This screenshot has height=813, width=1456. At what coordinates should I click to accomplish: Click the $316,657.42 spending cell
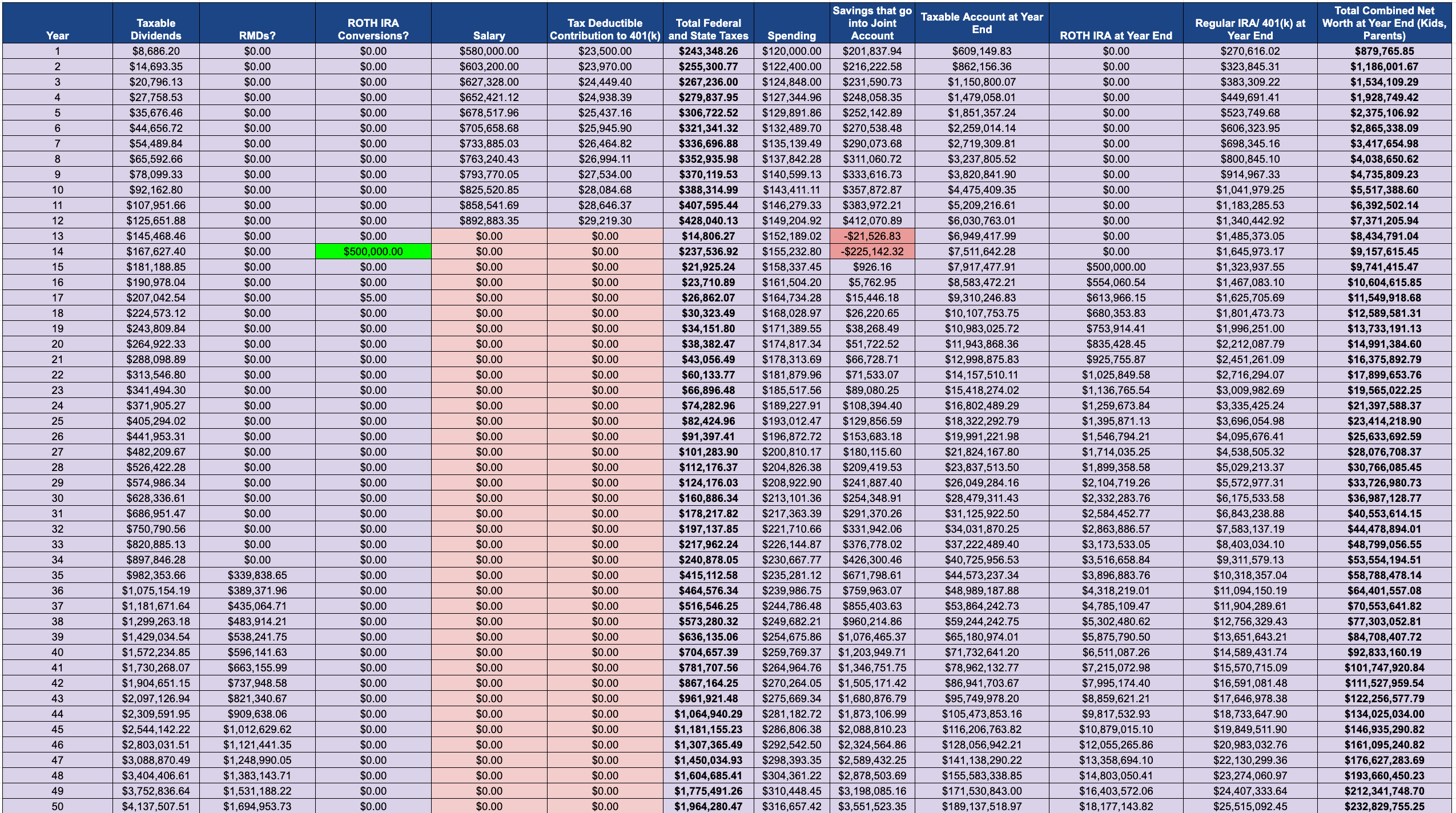791,806
